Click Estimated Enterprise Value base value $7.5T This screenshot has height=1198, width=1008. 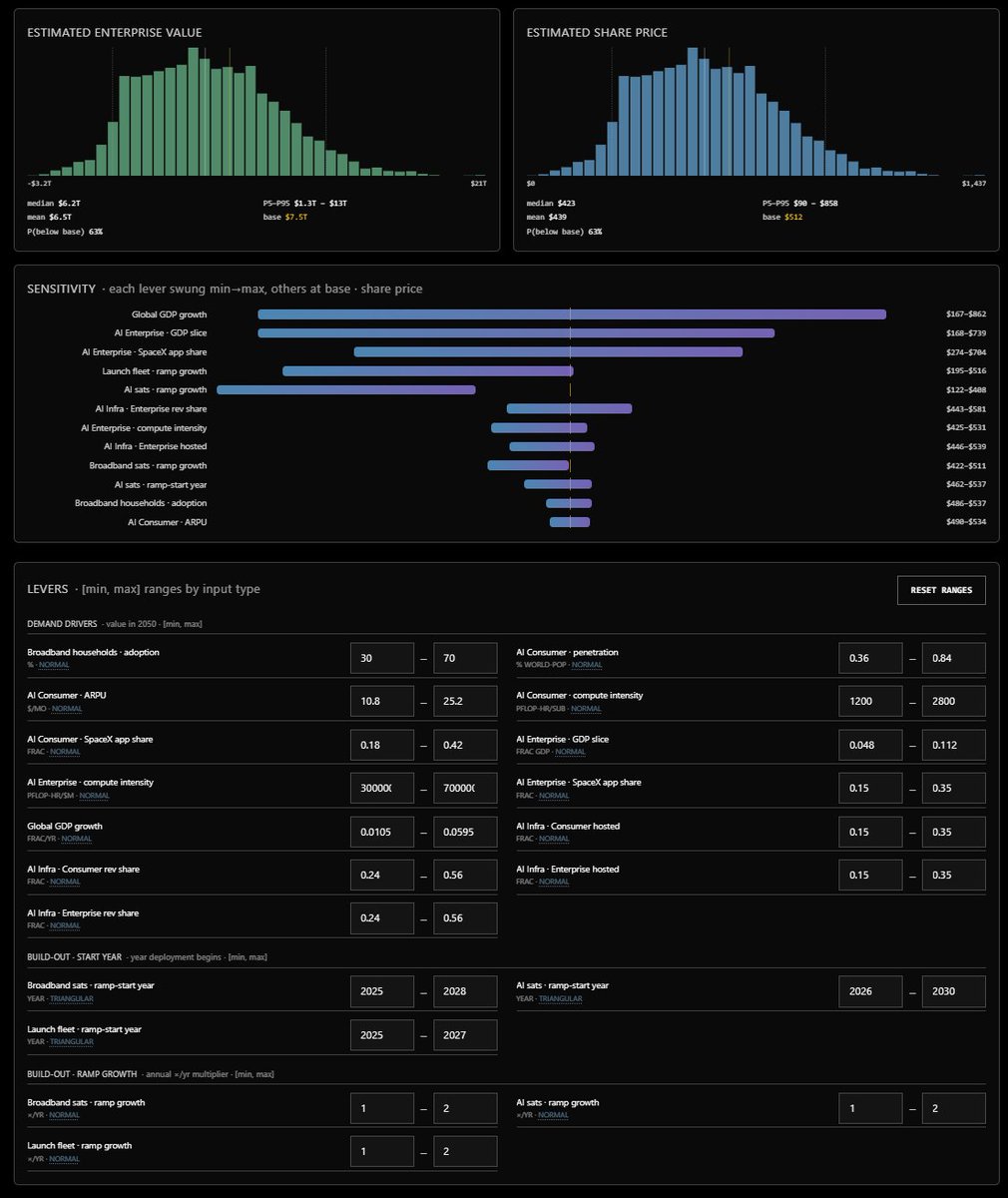tap(296, 217)
